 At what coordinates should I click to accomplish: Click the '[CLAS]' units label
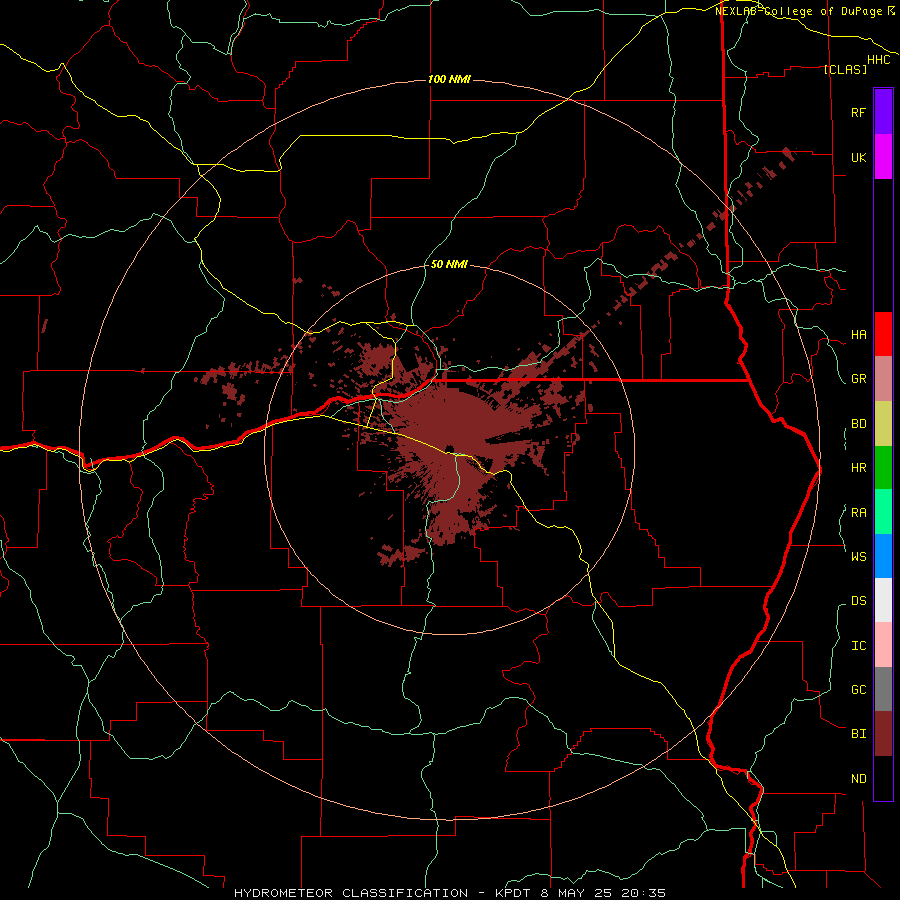click(x=845, y=70)
